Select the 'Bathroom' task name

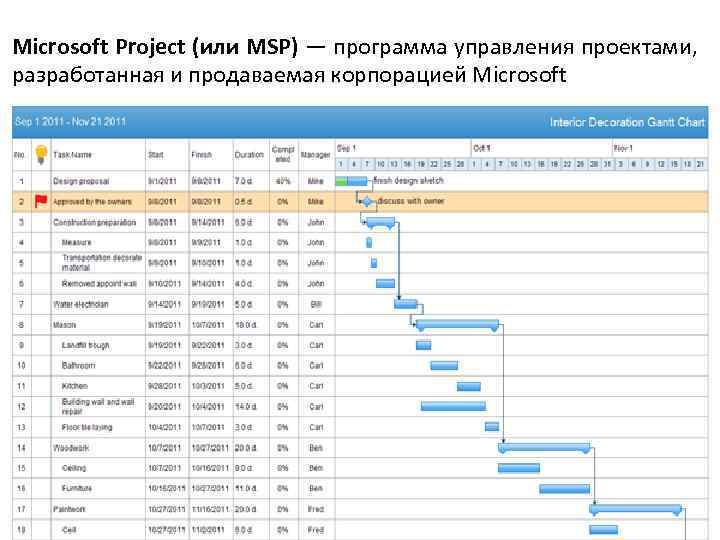tap(79, 366)
